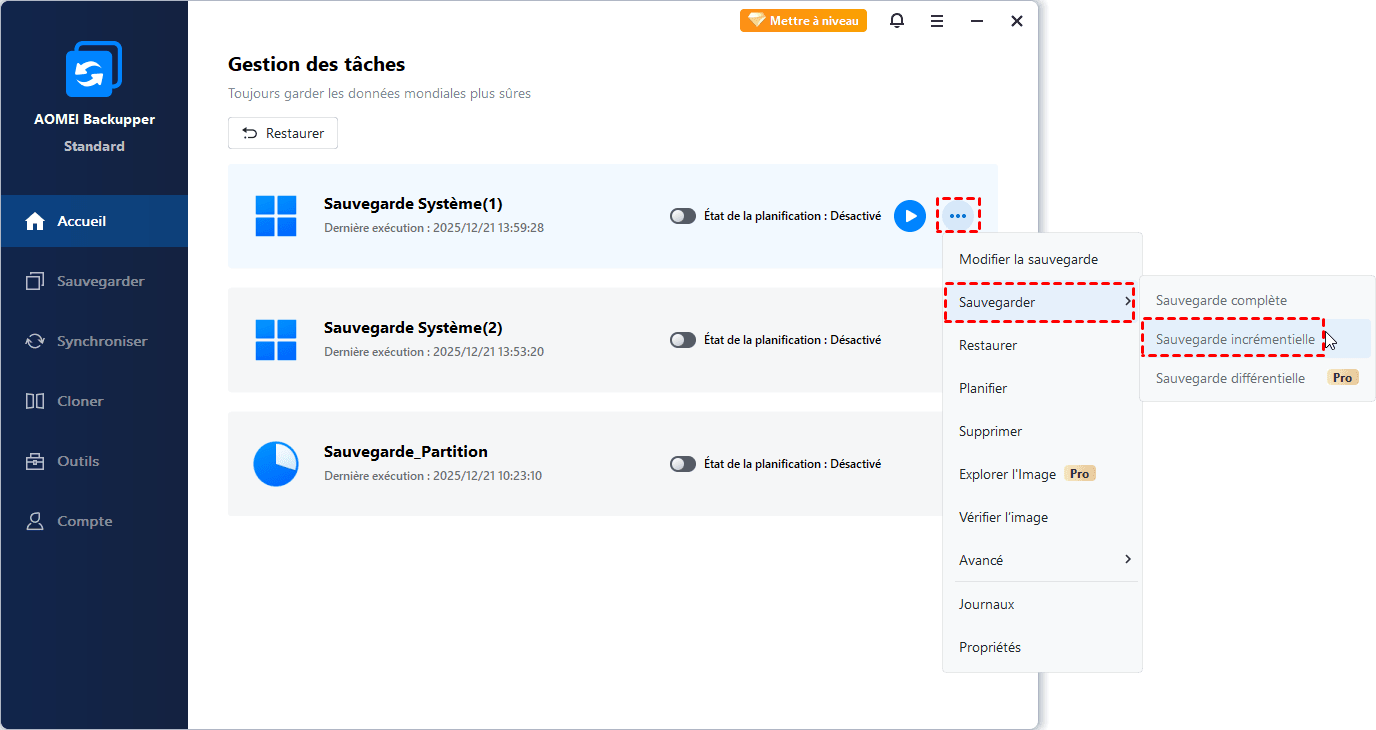The width and height of the screenshot is (1376, 730).
Task: Click the Mettre à niveau upgrade button
Action: tap(803, 21)
